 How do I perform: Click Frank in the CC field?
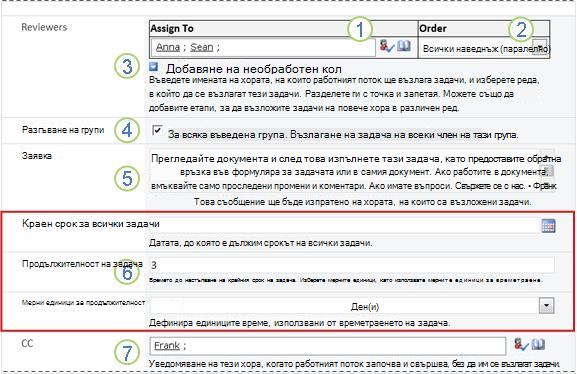[x=167, y=346]
